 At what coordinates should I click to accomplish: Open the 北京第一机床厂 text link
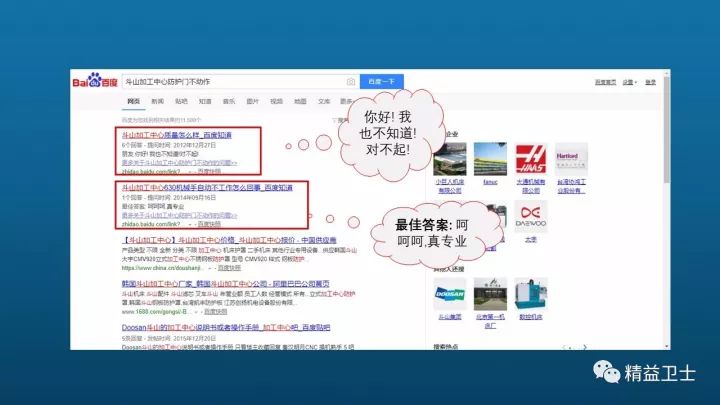[490, 321]
